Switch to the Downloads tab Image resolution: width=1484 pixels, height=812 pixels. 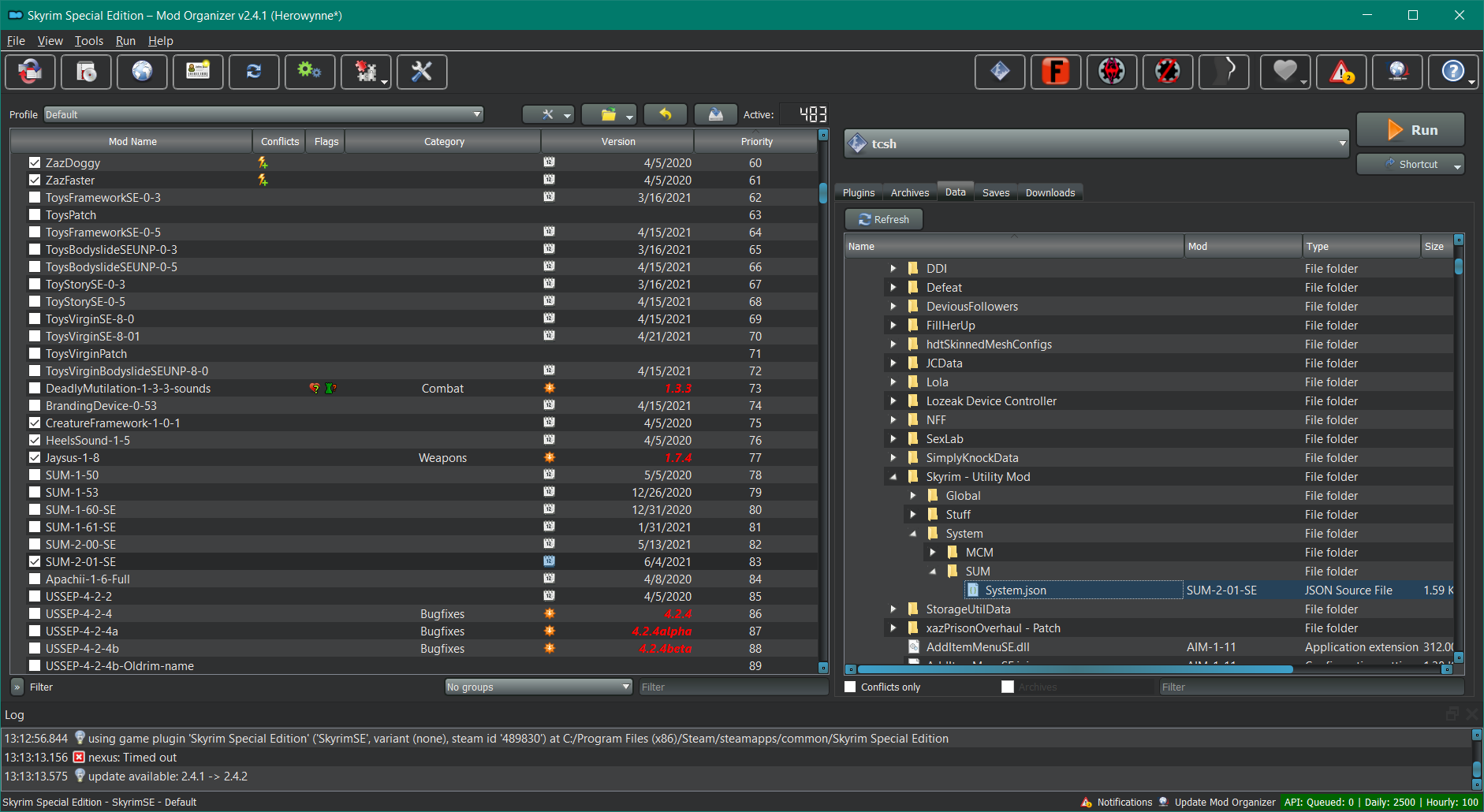point(1050,192)
